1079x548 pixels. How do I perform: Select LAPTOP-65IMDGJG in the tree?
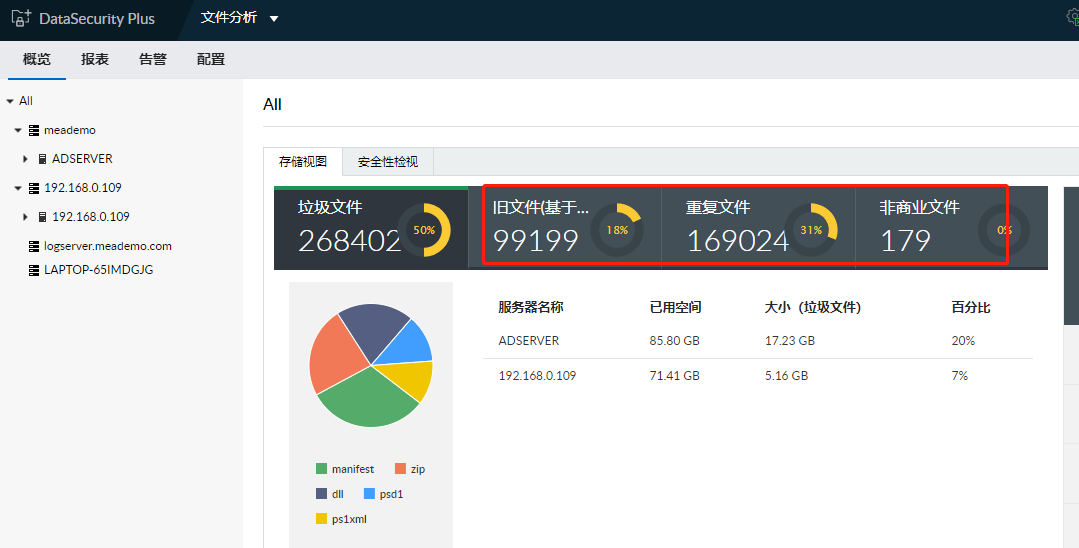(98, 270)
